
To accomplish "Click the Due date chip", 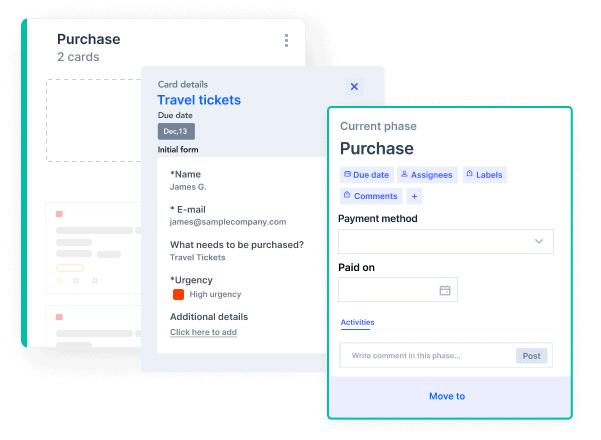I will tap(367, 175).
